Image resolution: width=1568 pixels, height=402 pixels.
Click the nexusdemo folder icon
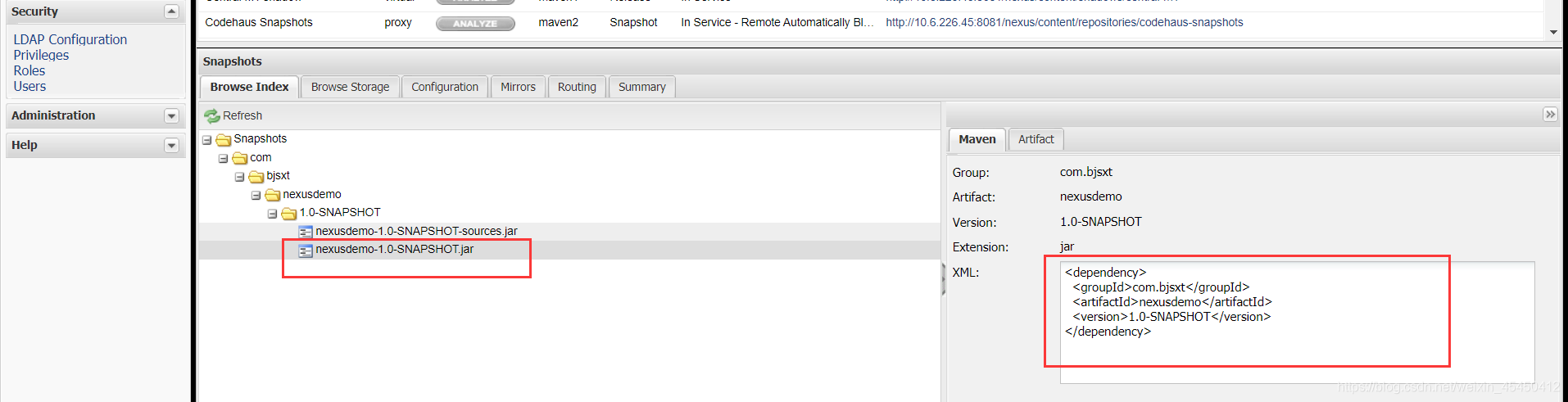coord(273,195)
